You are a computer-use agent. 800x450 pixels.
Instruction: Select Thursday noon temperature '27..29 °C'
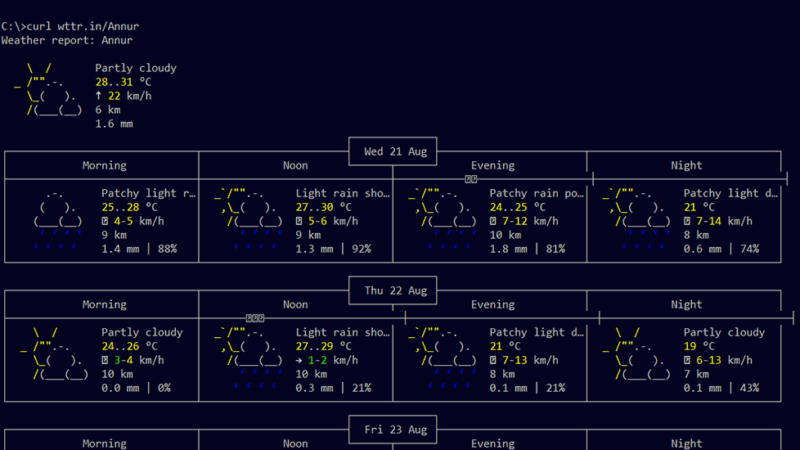click(323, 346)
